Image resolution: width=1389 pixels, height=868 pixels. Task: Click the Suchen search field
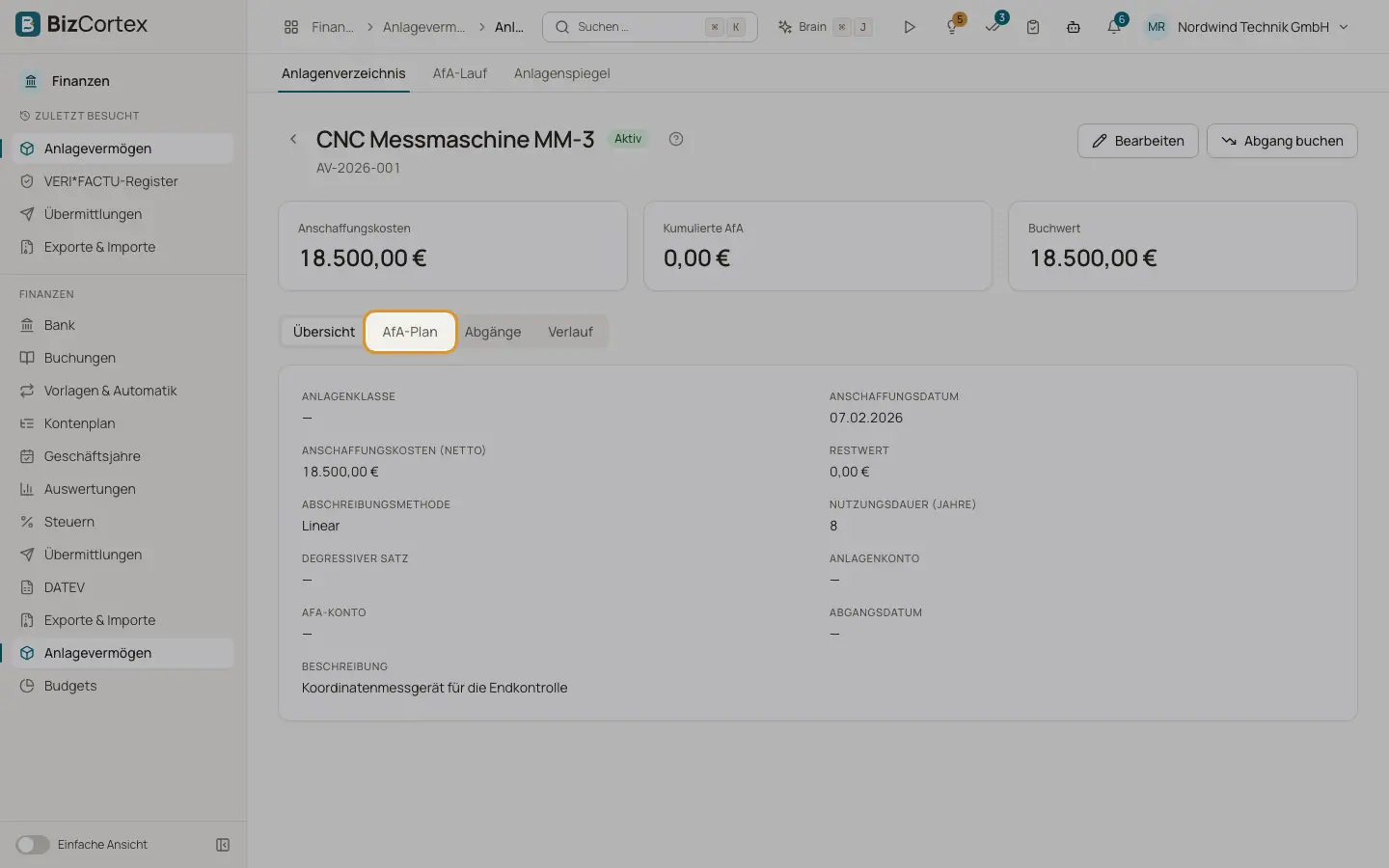(650, 27)
